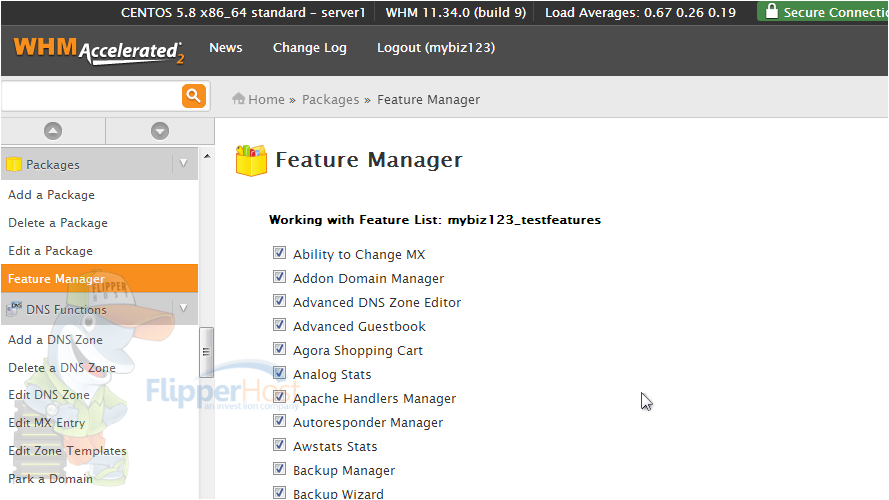Click the WHM Accelerated logo

99,50
